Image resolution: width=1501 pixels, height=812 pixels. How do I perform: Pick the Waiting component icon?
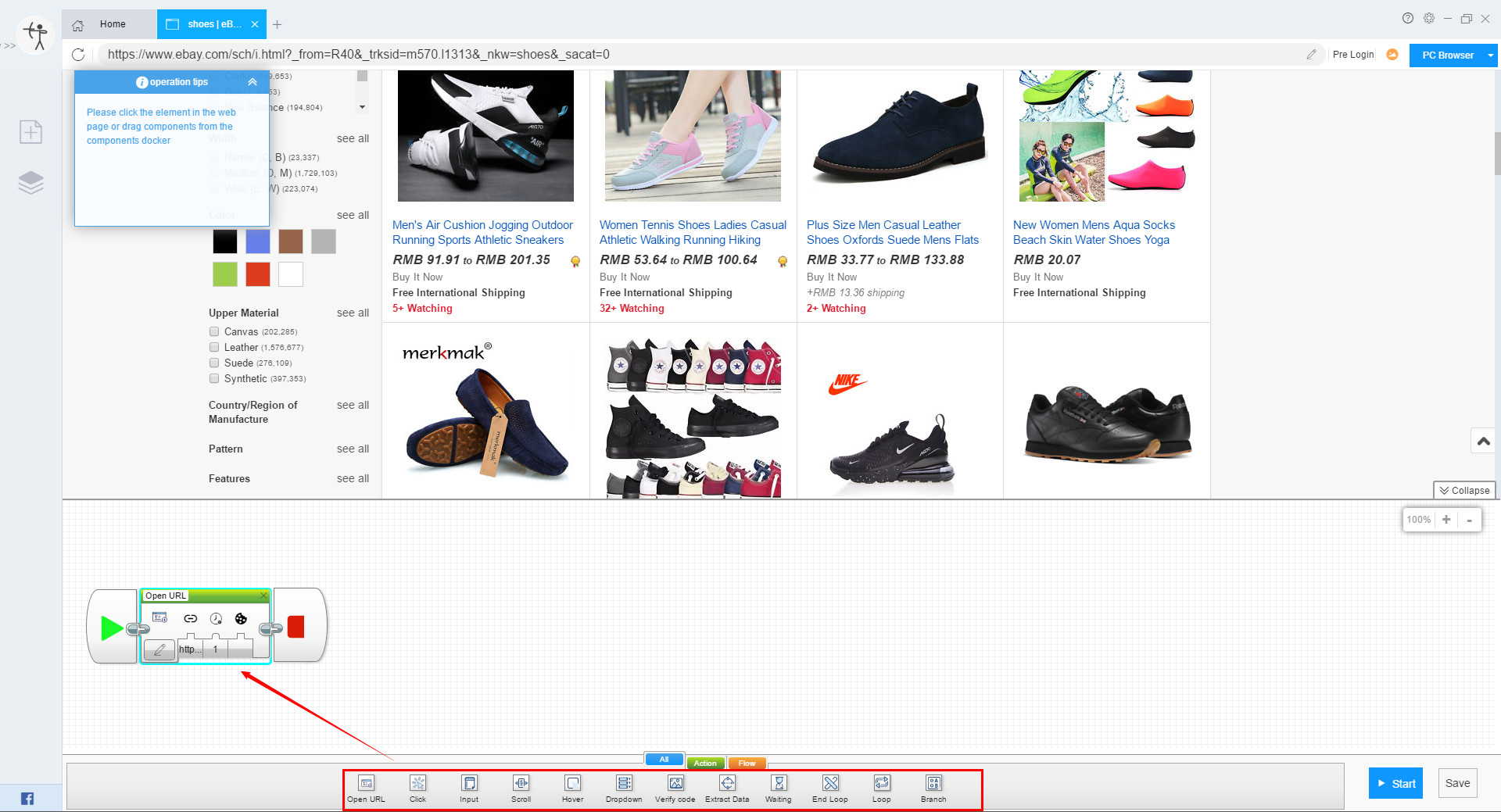click(779, 784)
